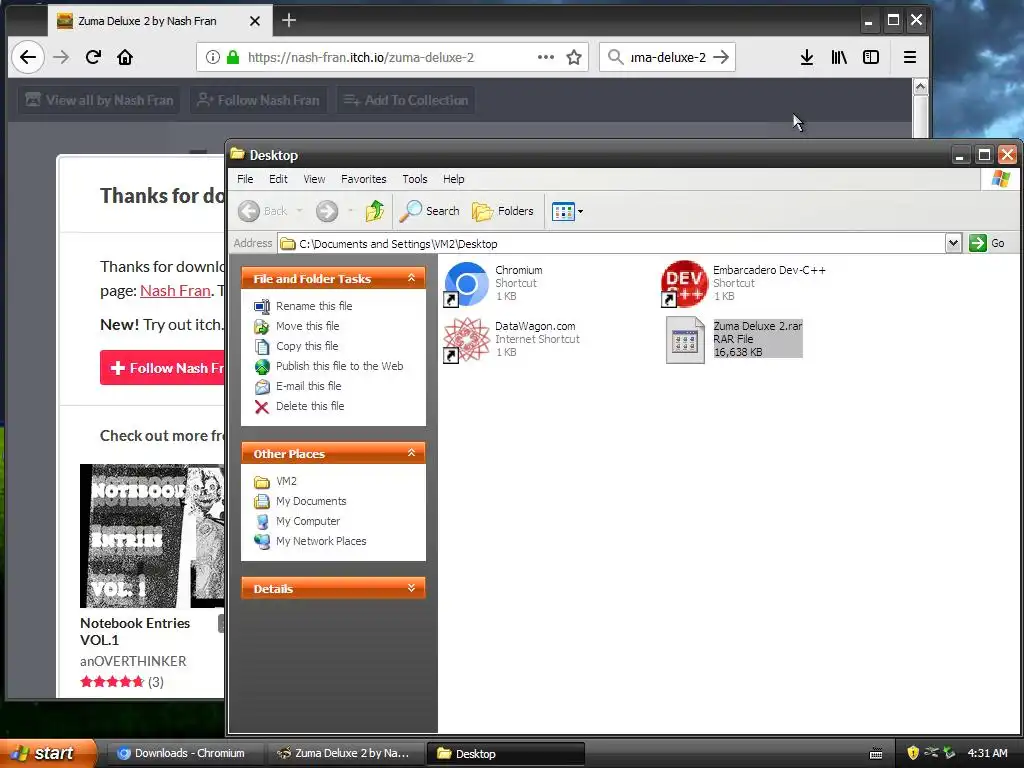Open Firefox hamburger menu
Viewport: 1024px width, 768px height.
click(910, 57)
